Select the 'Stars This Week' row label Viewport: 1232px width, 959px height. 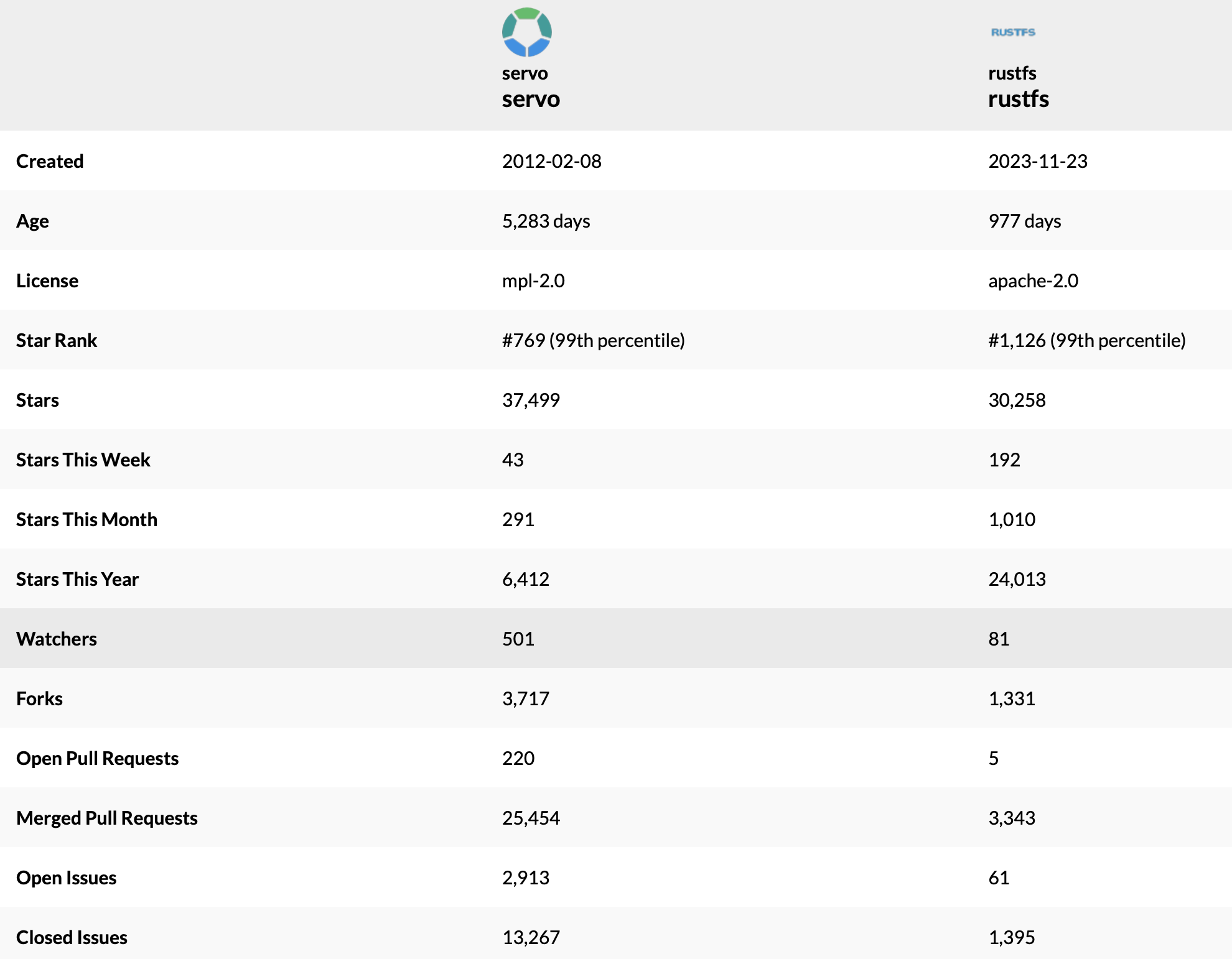tap(83, 460)
